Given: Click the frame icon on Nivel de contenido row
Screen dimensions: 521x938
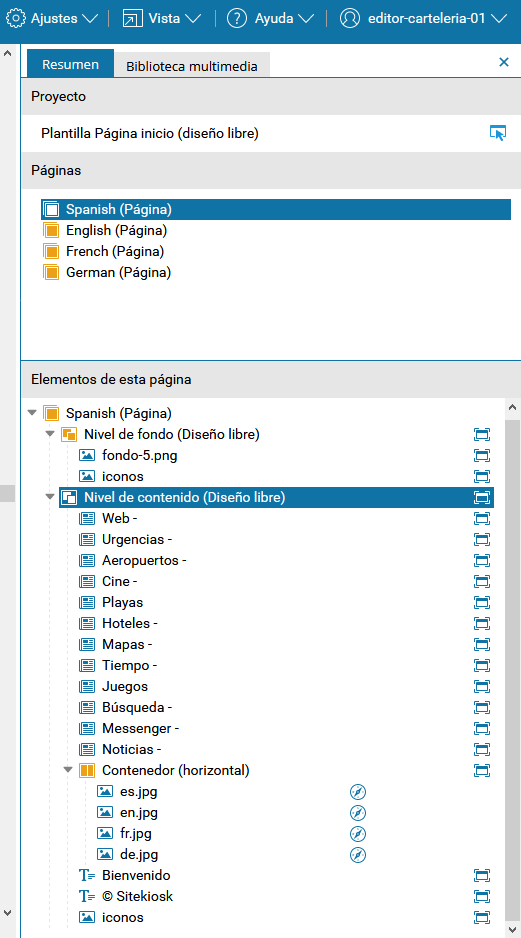Looking at the screenshot, I should click(482, 497).
